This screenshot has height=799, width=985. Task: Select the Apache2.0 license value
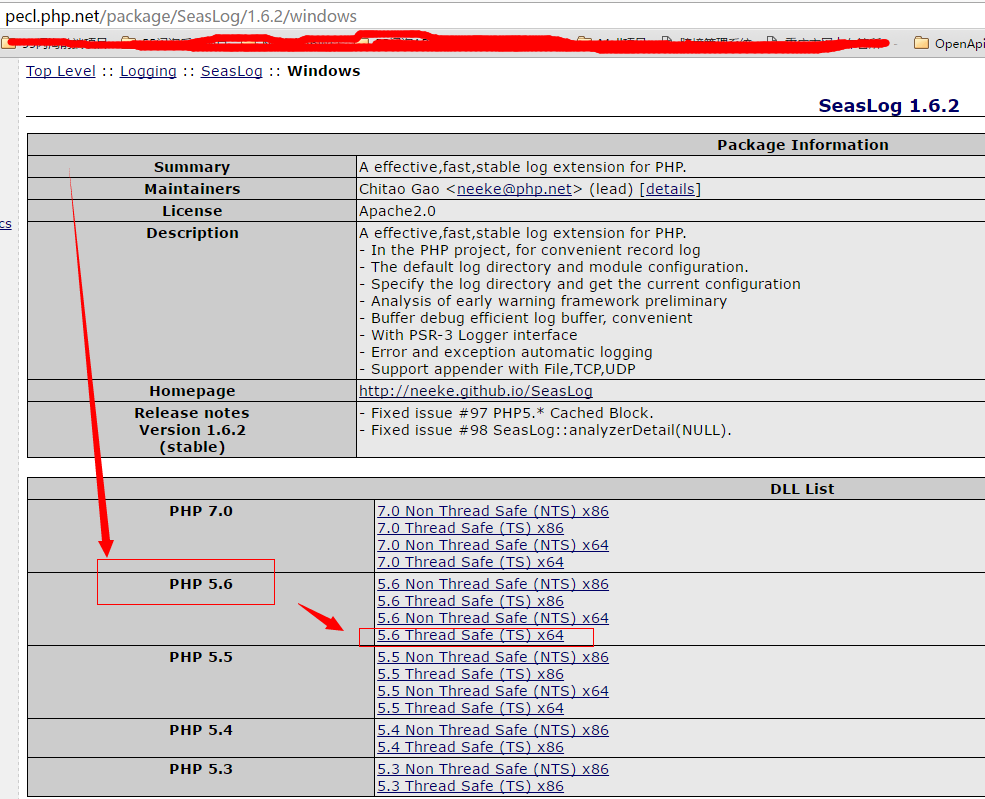coord(398,211)
